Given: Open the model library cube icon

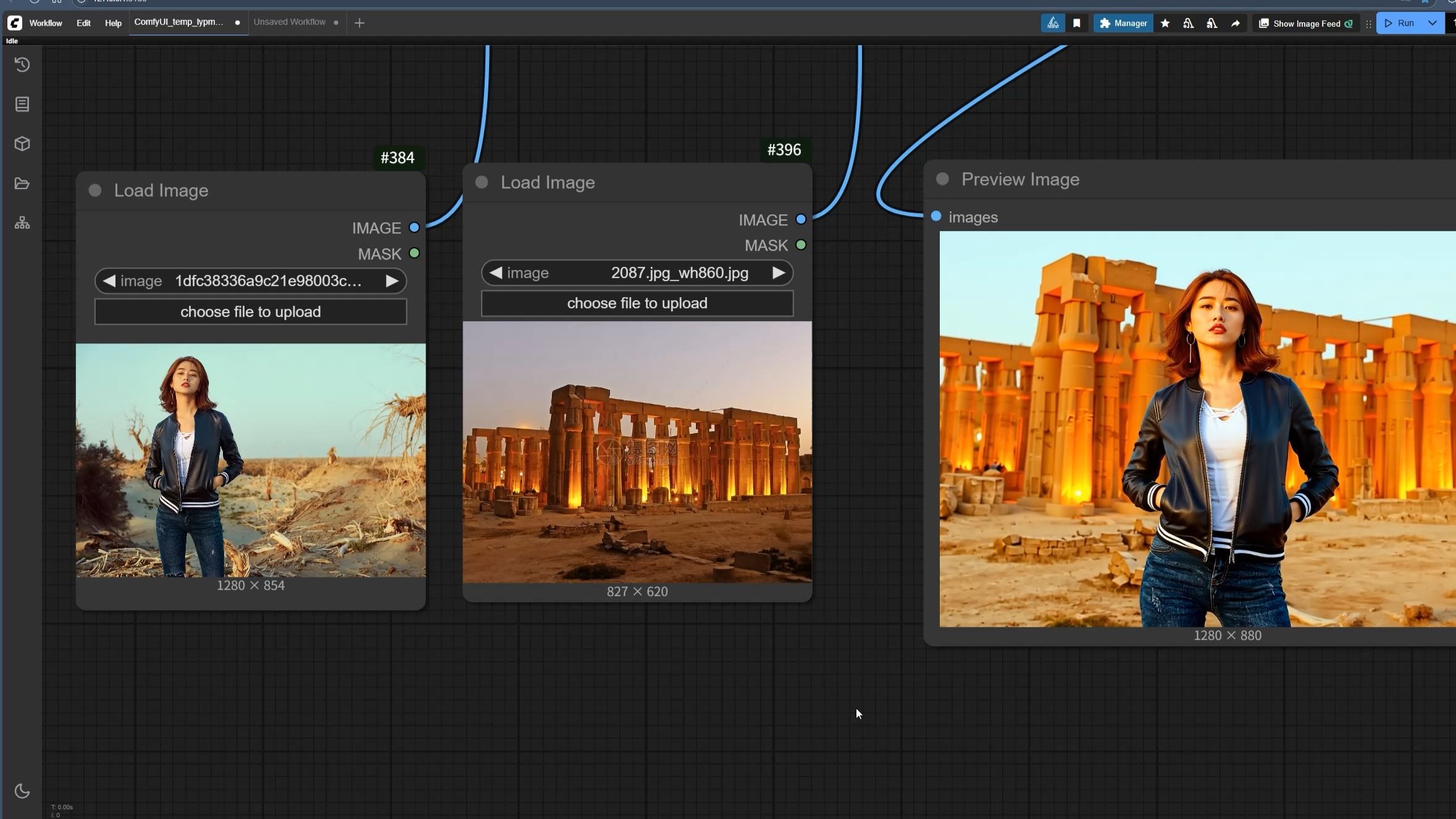Looking at the screenshot, I should (x=22, y=144).
